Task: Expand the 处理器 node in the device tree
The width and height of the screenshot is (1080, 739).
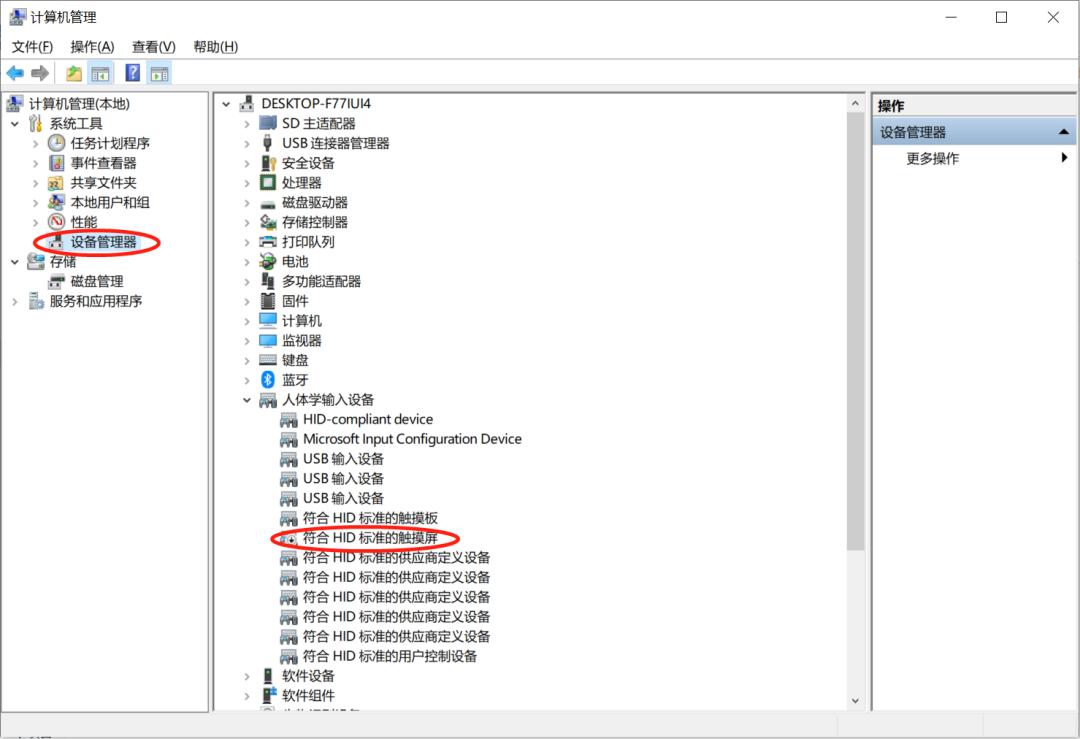Action: pyautogui.click(x=247, y=182)
